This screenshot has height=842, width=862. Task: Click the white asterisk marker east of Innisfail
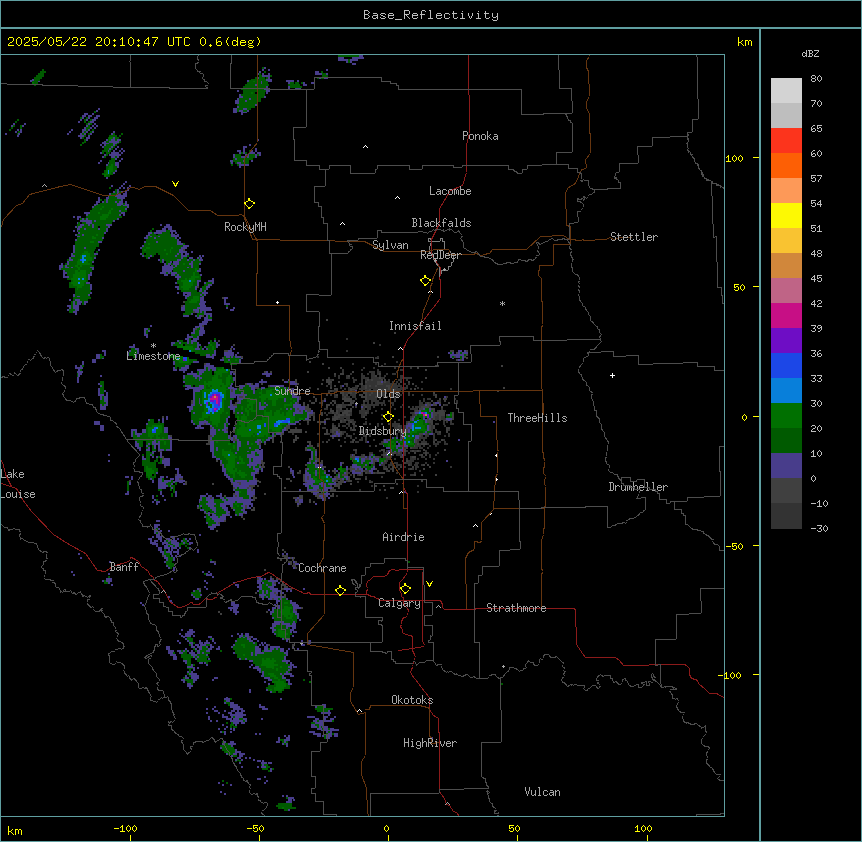tap(502, 303)
